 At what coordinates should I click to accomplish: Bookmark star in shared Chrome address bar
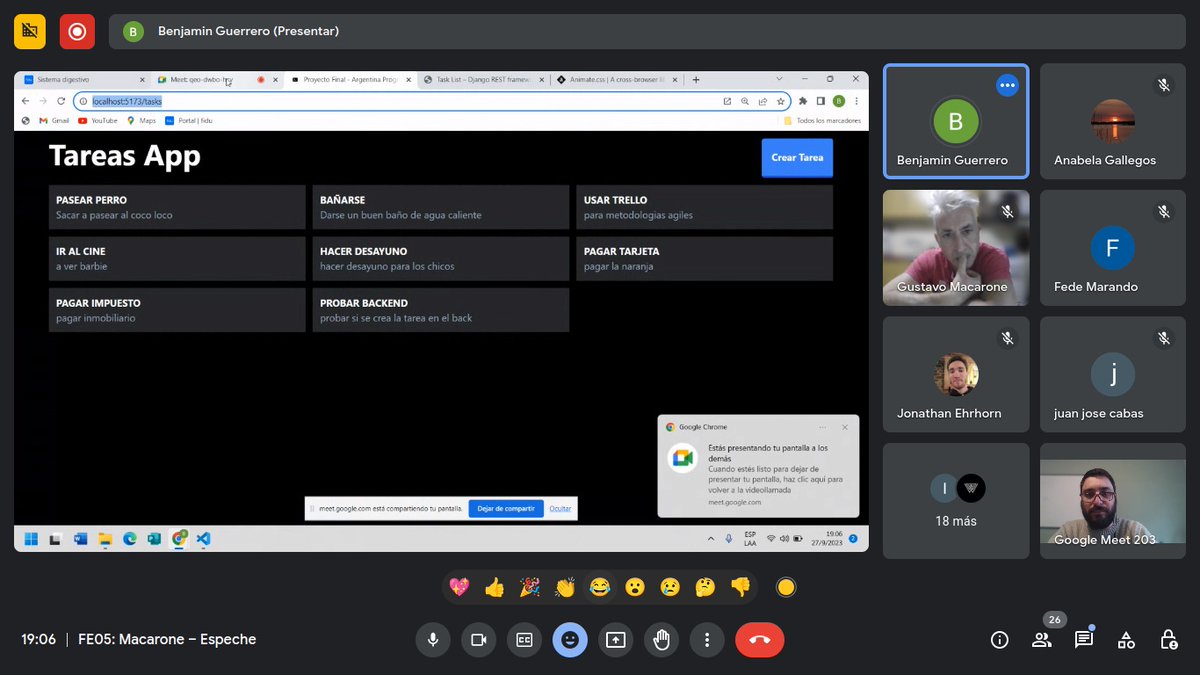780,101
